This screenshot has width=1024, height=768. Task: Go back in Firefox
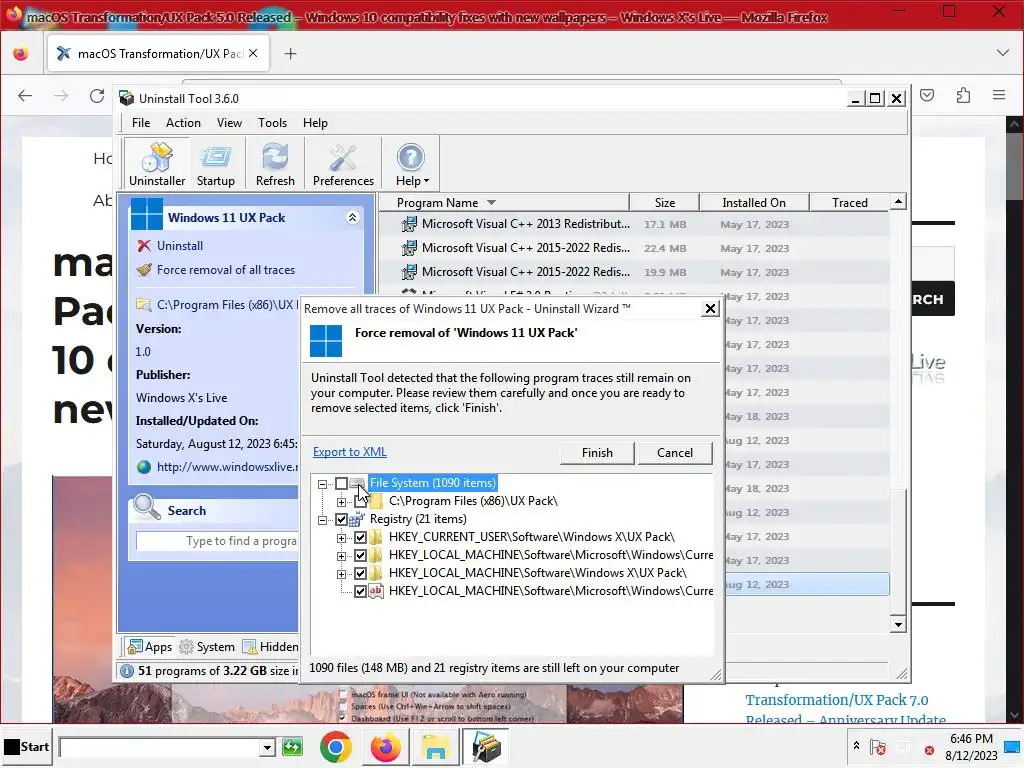pos(25,96)
